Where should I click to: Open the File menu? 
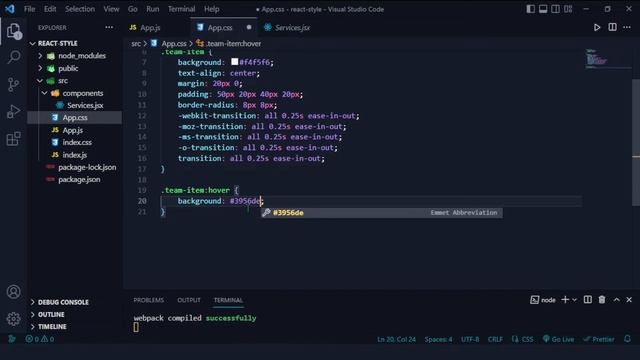(29, 9)
